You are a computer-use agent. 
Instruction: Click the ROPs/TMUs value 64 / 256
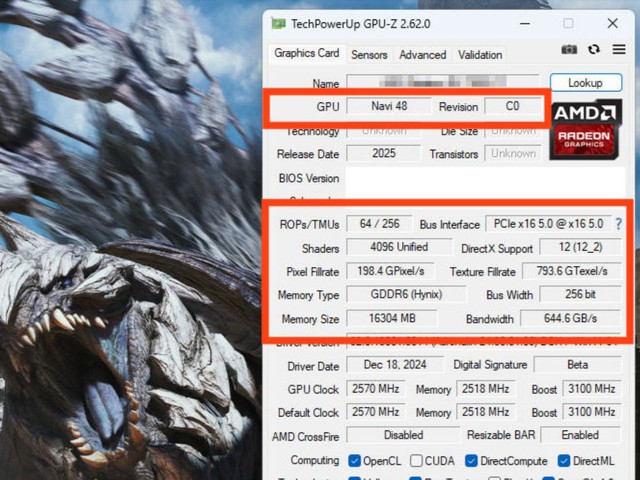coord(379,224)
